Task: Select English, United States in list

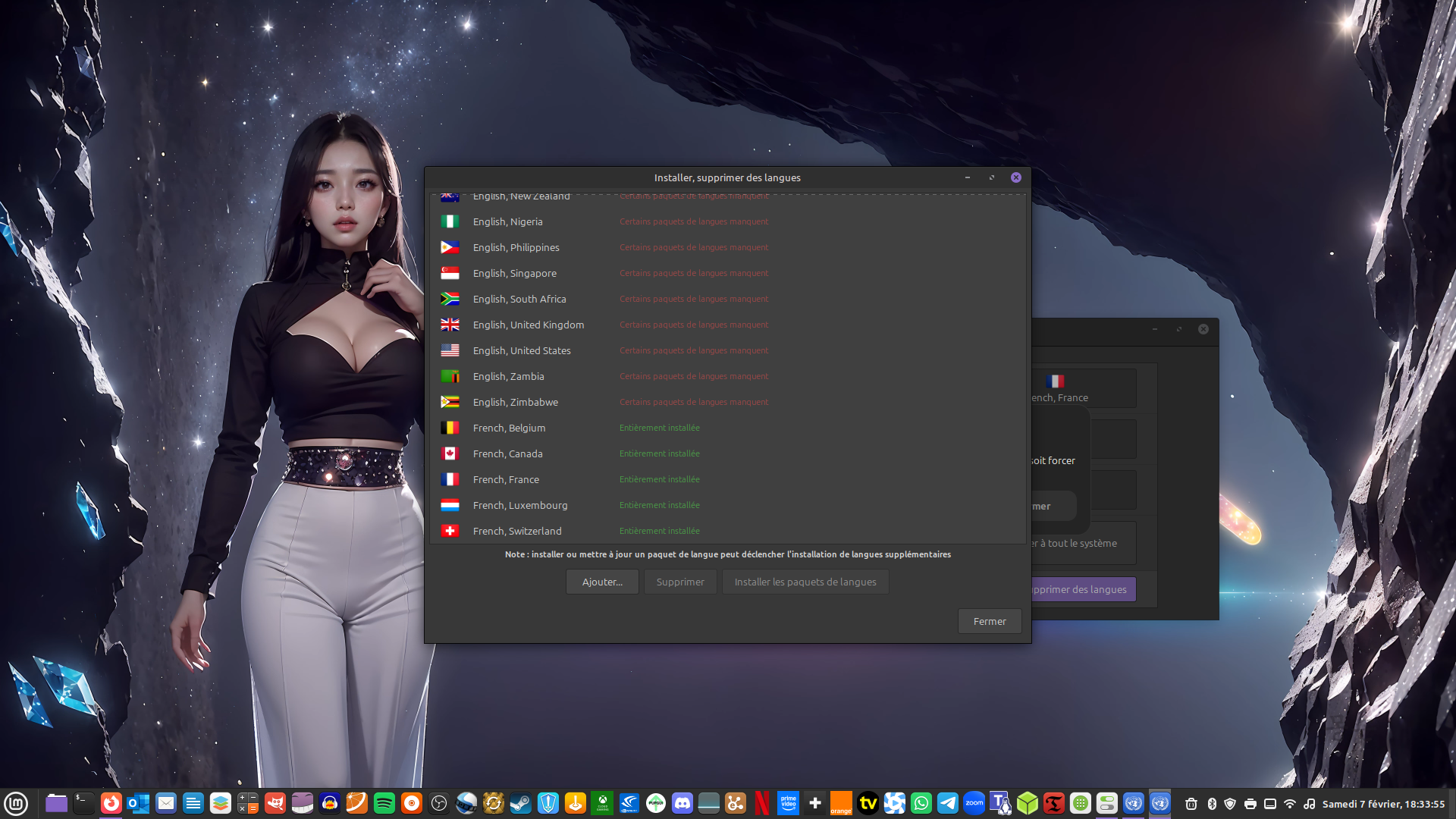Action: point(521,350)
